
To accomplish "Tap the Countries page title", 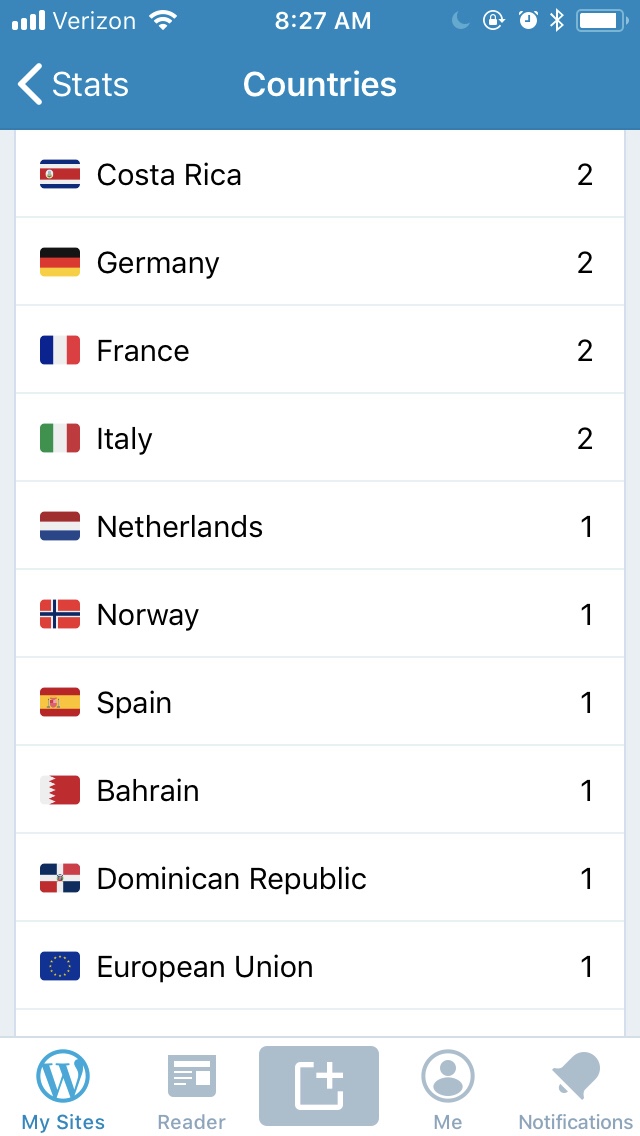I will [x=320, y=85].
